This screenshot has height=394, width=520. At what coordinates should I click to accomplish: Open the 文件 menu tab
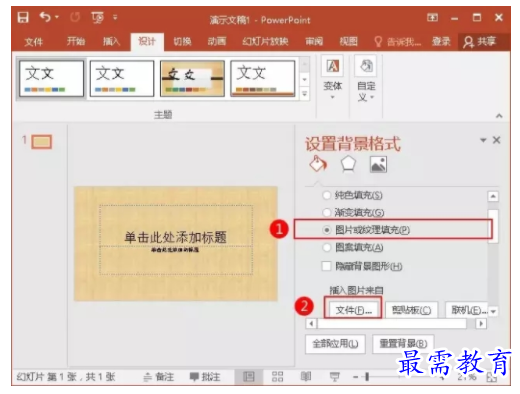coord(34,42)
